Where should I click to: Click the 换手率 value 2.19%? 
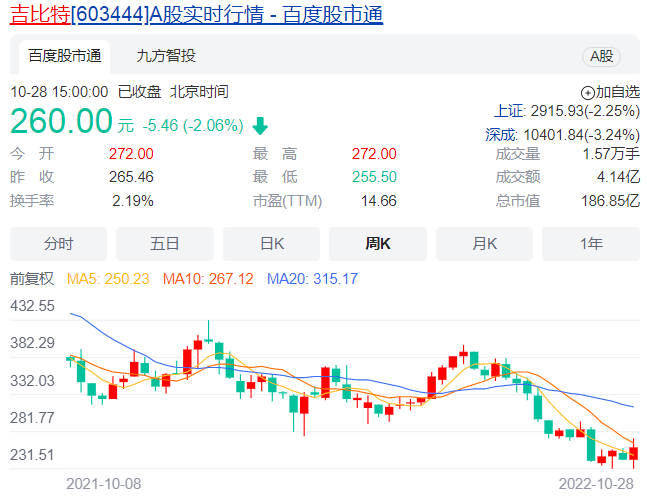pos(133,201)
